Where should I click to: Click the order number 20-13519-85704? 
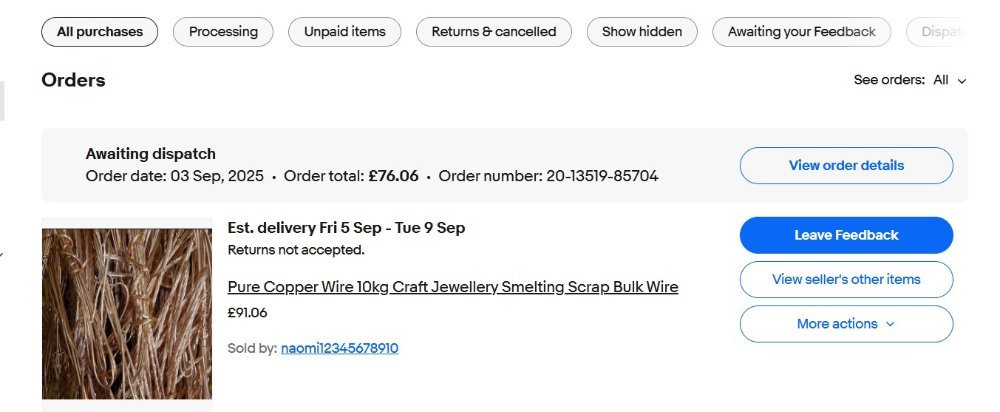602,176
